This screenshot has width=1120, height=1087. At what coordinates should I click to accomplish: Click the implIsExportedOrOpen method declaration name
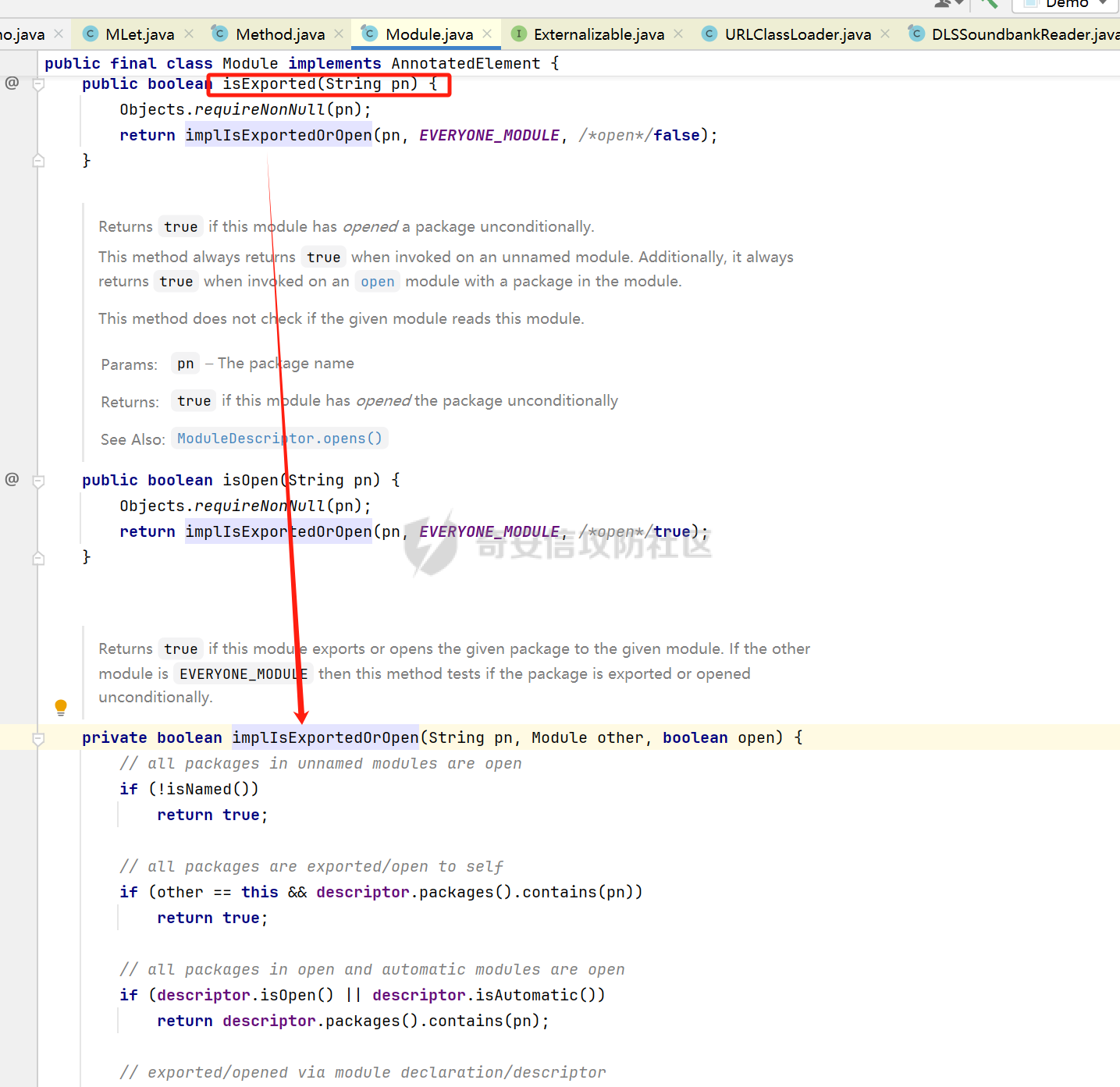click(325, 737)
